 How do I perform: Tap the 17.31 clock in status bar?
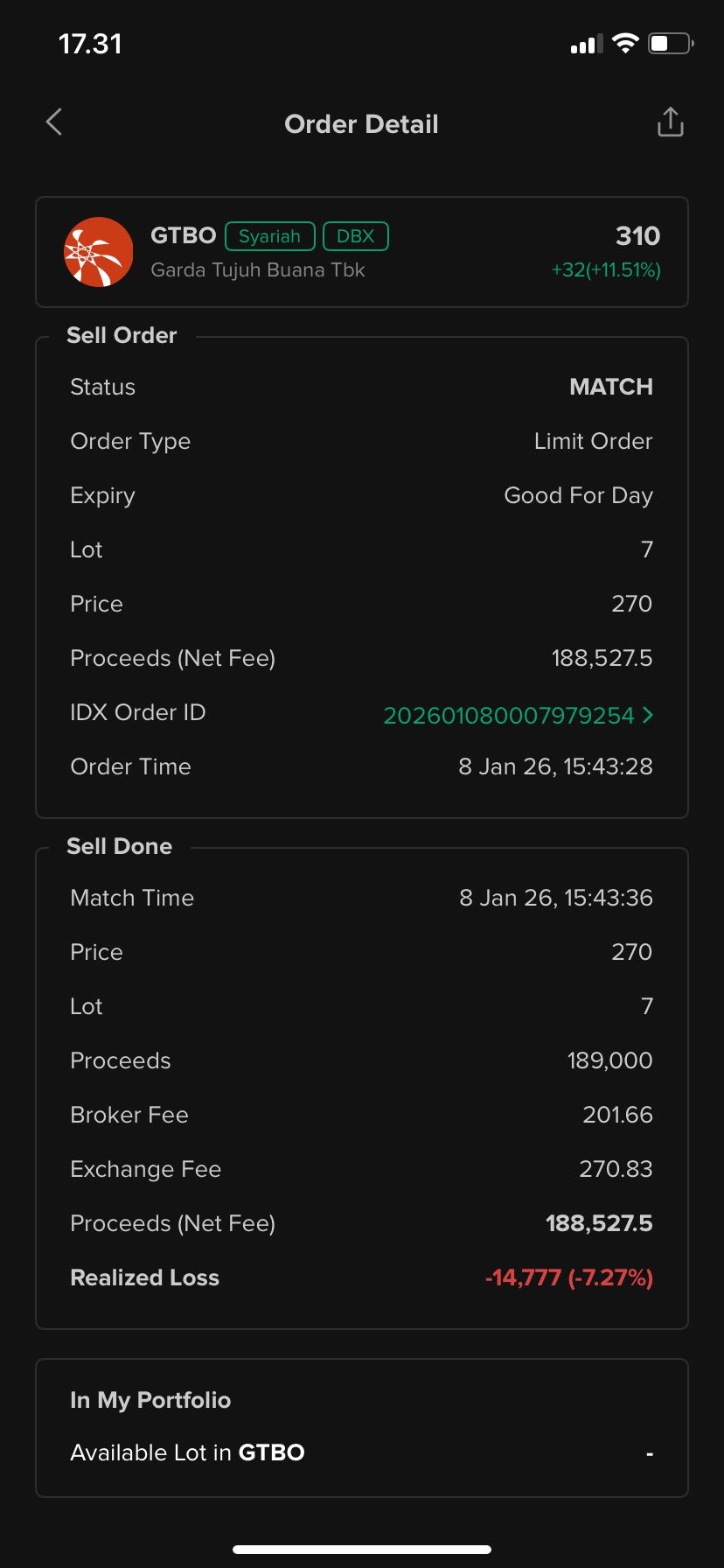click(90, 44)
